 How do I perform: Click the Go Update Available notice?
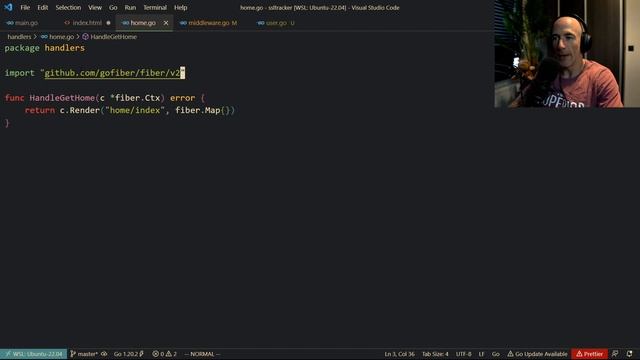point(537,354)
